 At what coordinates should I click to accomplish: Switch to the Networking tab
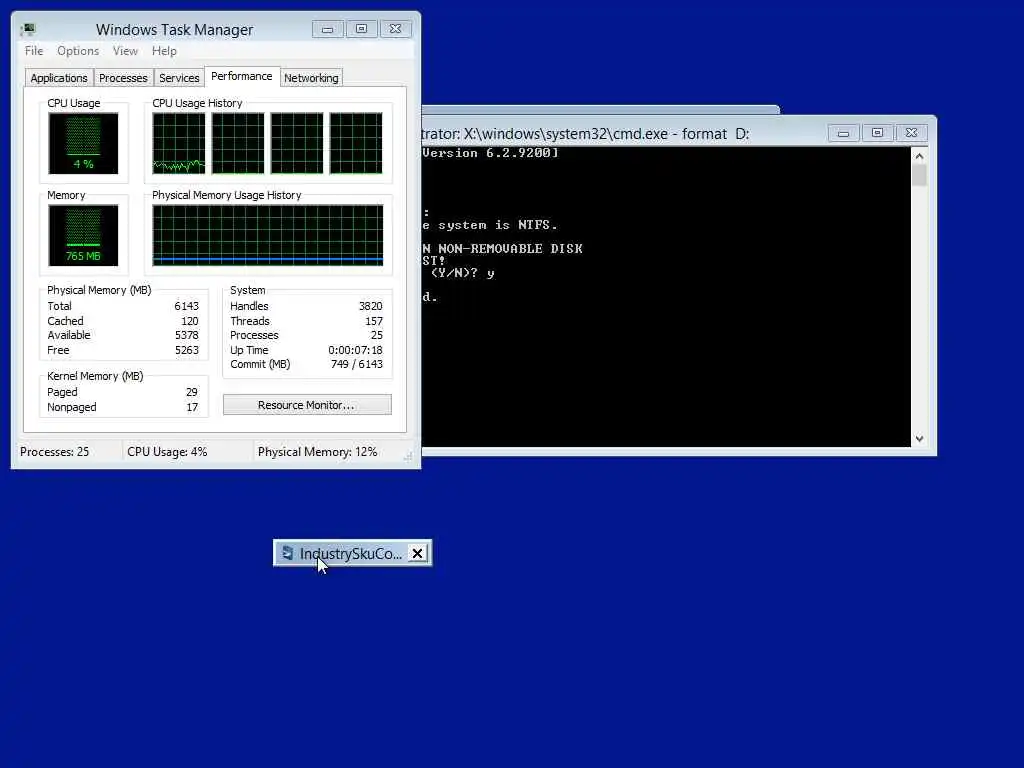coord(311,78)
